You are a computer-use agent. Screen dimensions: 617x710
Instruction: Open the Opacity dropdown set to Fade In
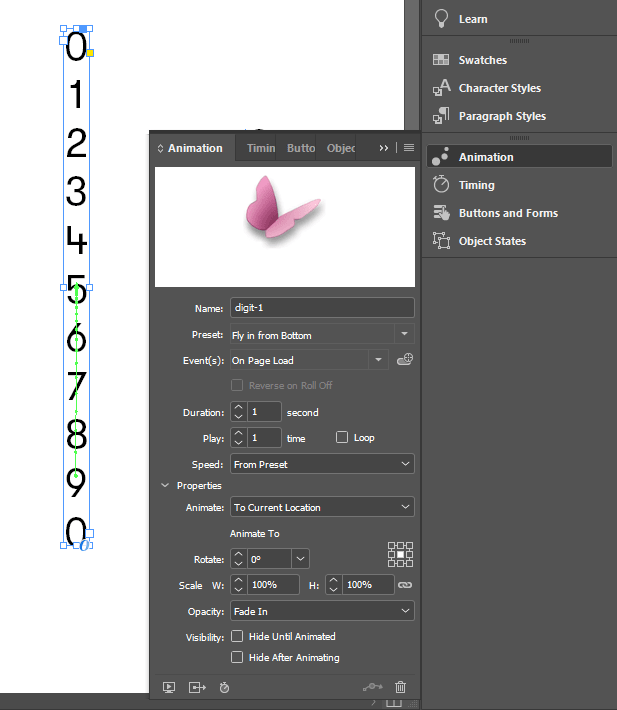point(321,611)
